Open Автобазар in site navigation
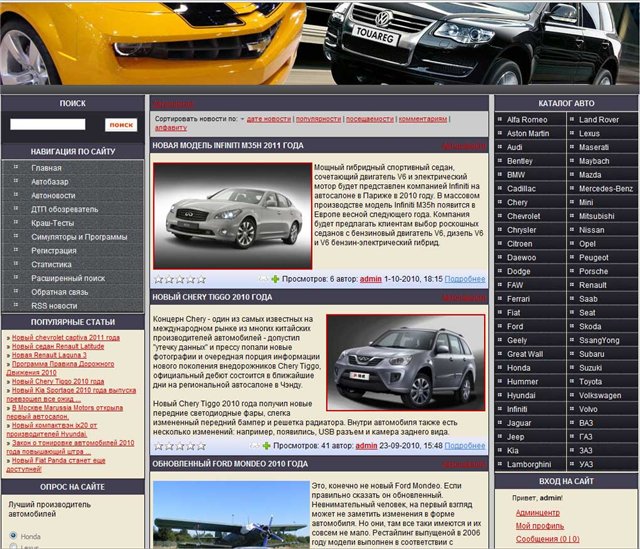Image resolution: width=640 pixels, height=549 pixels. coord(50,182)
